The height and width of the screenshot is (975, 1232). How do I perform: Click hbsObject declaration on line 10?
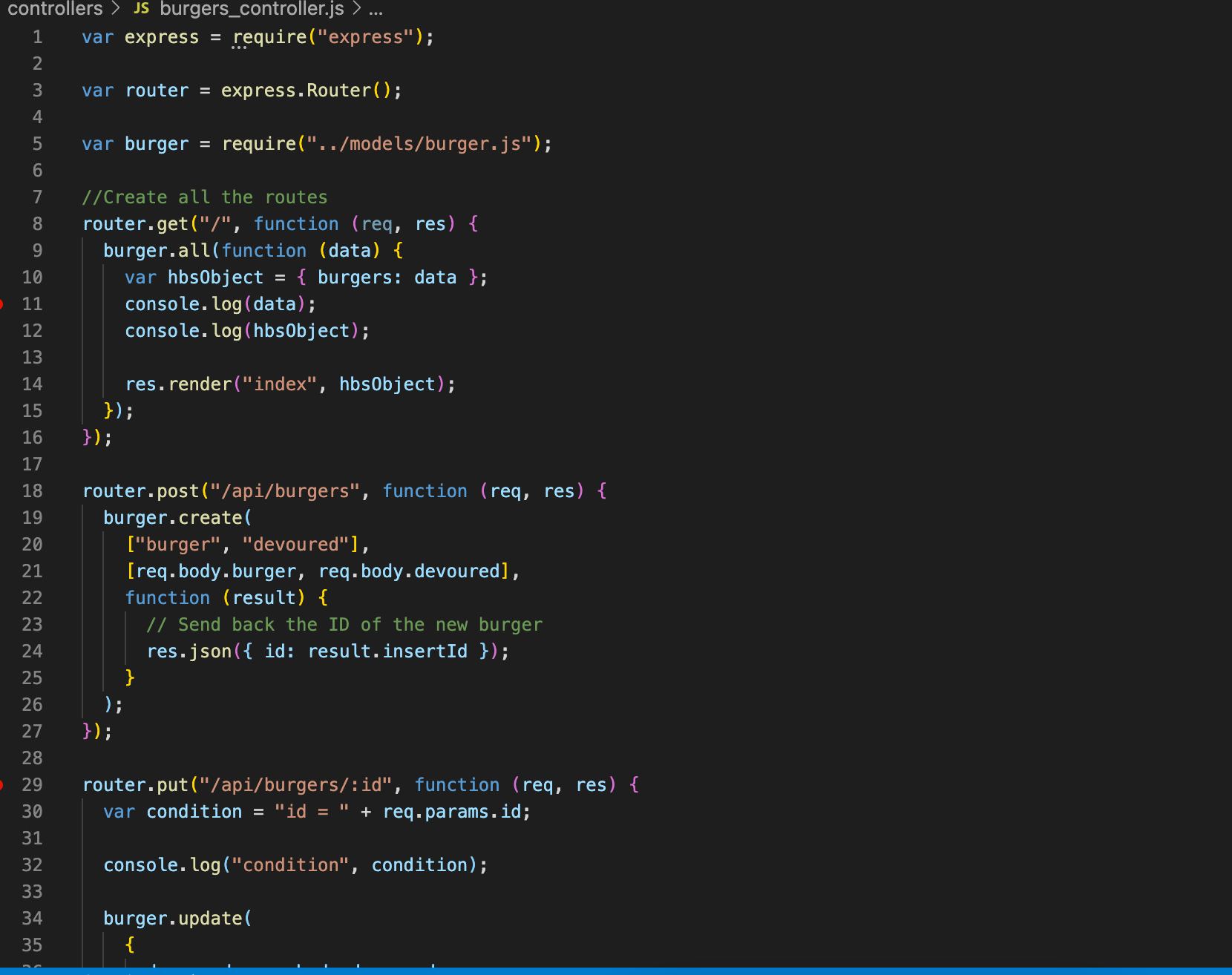(216, 278)
